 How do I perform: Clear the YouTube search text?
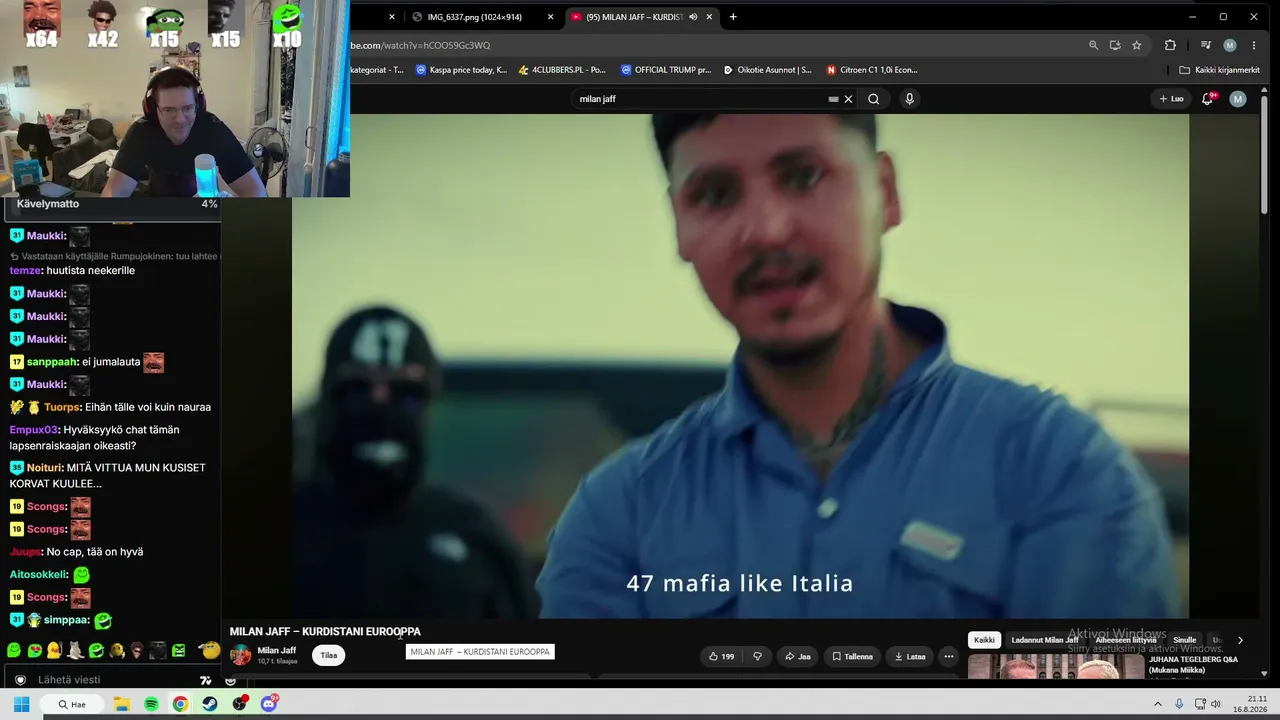[848, 99]
